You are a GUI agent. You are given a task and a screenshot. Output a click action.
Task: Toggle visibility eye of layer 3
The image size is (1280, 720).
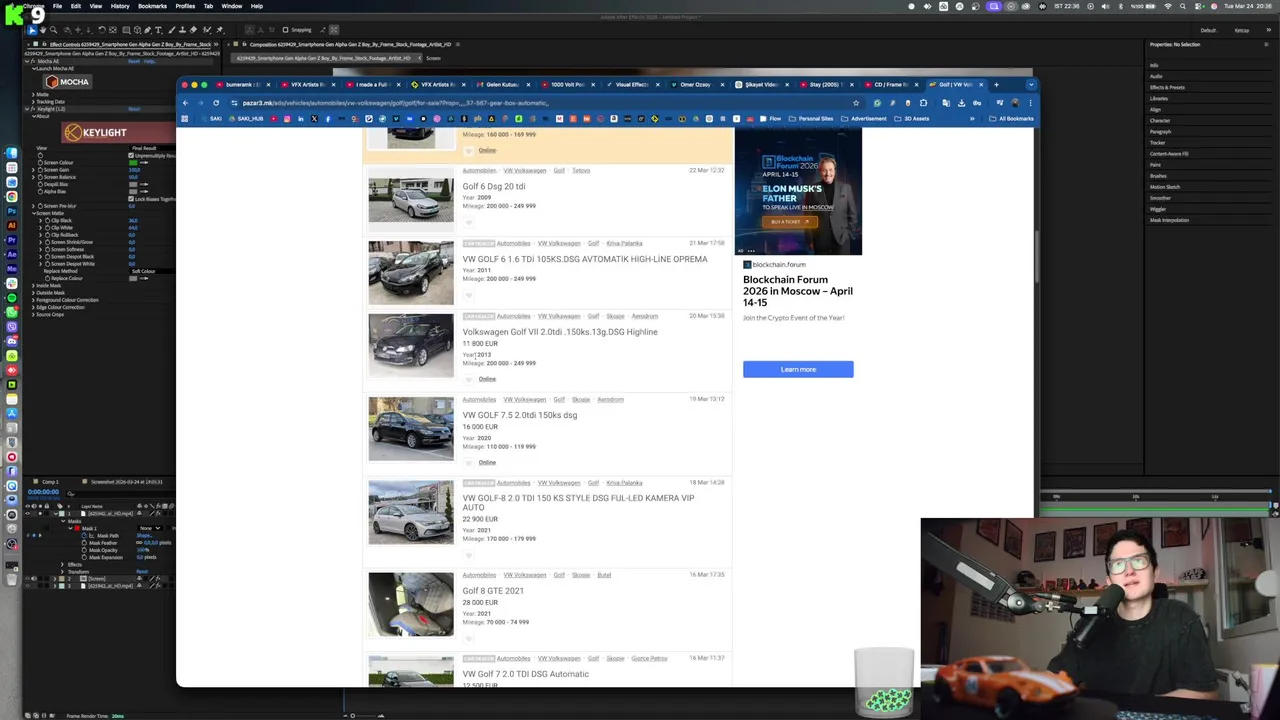coord(27,586)
